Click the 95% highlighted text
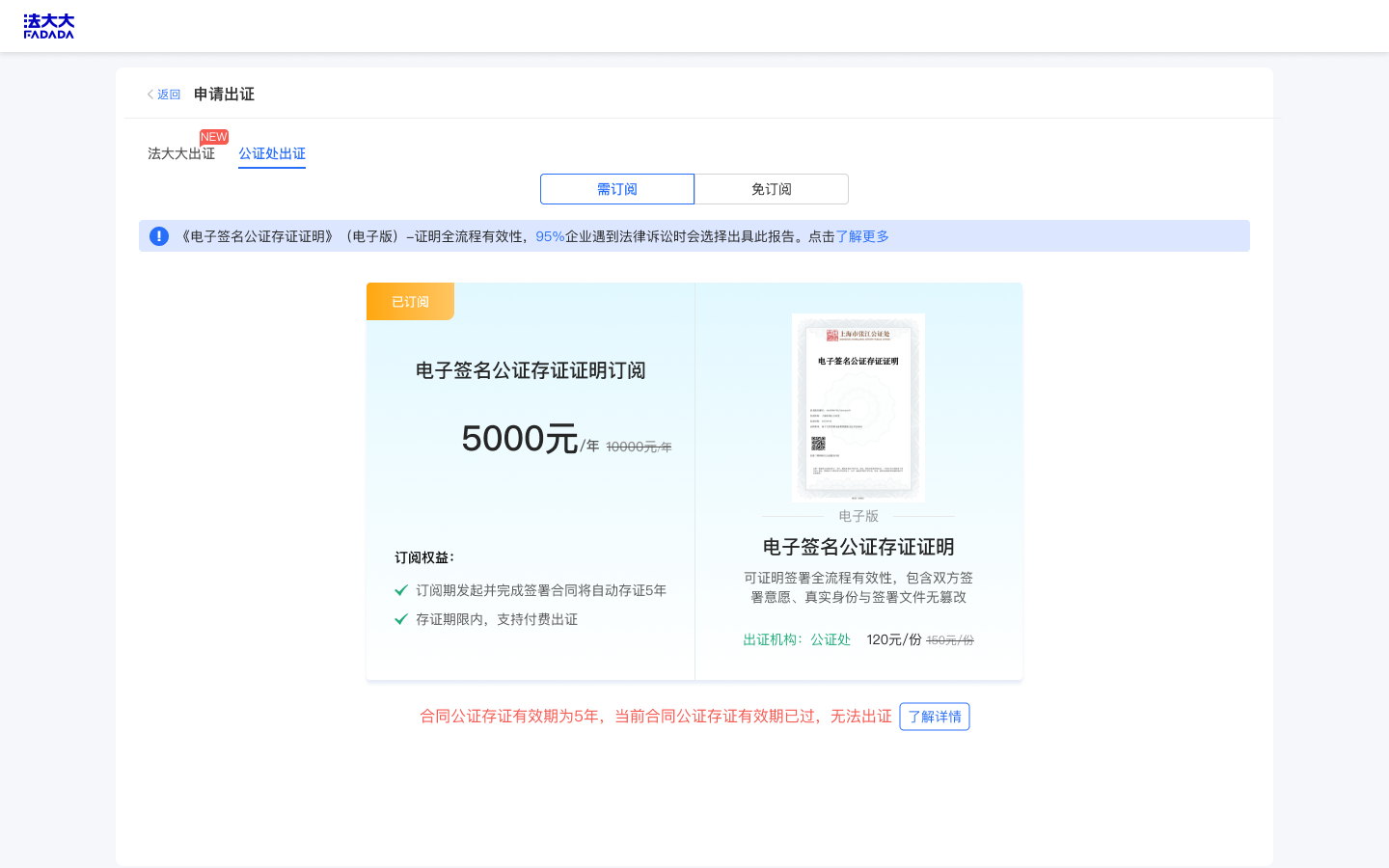 [x=550, y=236]
